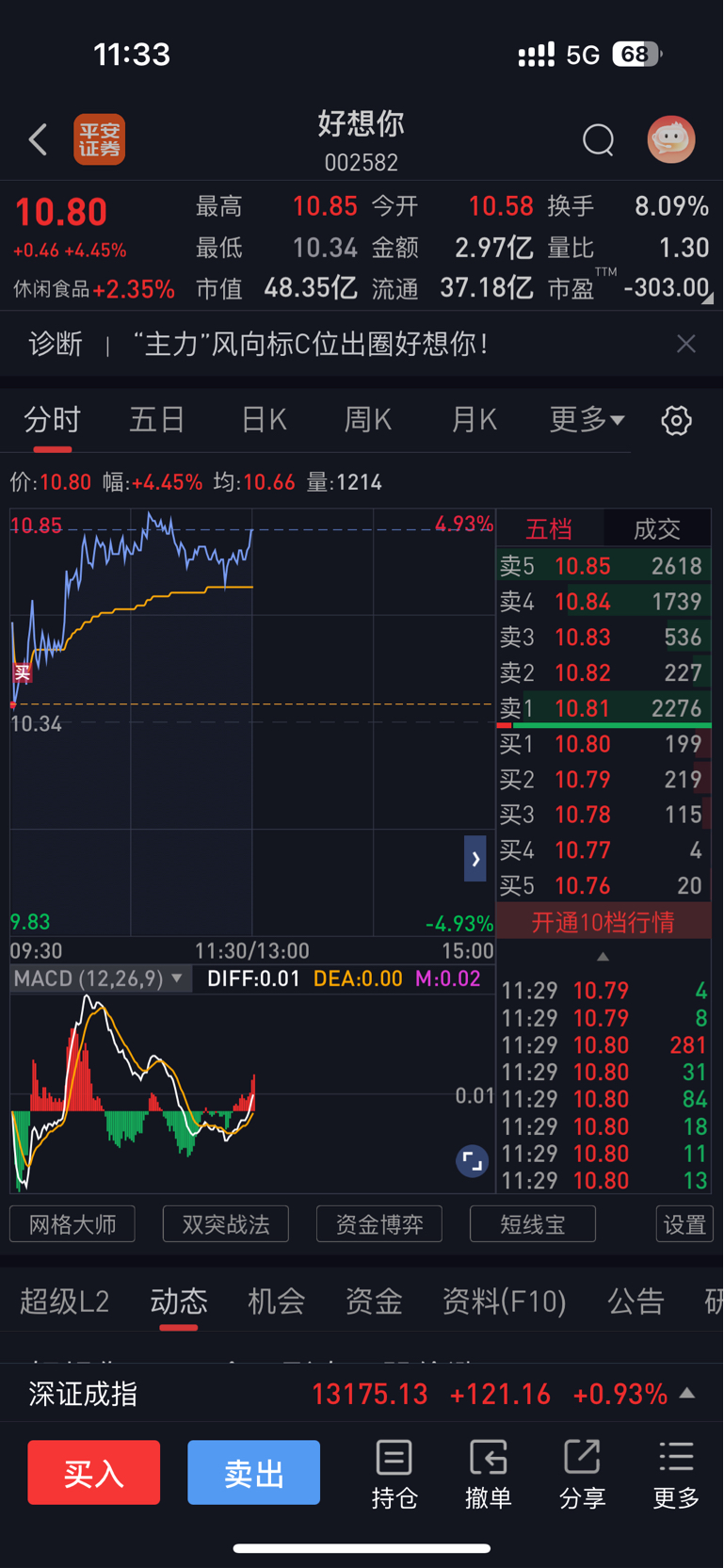This screenshot has height=1568, width=724.
Task: Select 买5 row at 10.76
Action: tap(603, 886)
